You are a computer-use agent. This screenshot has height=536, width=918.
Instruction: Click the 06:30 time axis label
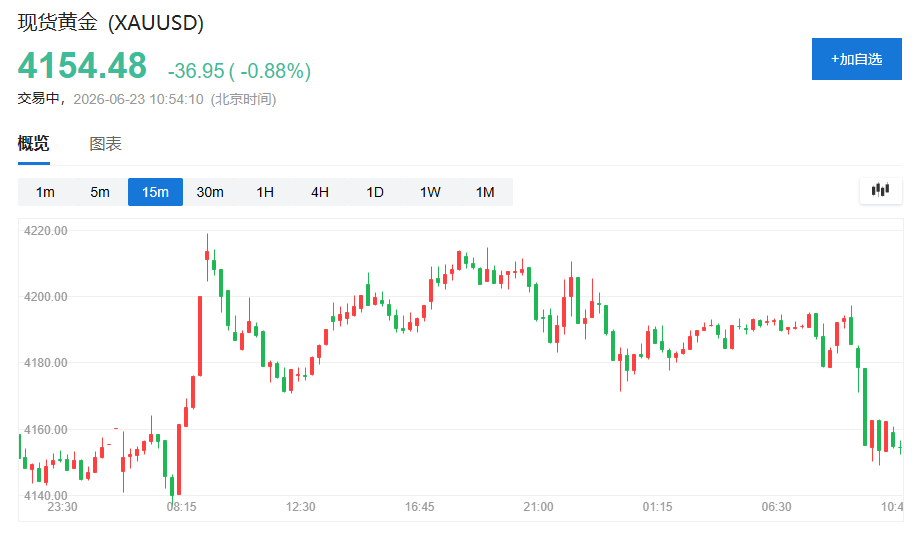(x=776, y=507)
